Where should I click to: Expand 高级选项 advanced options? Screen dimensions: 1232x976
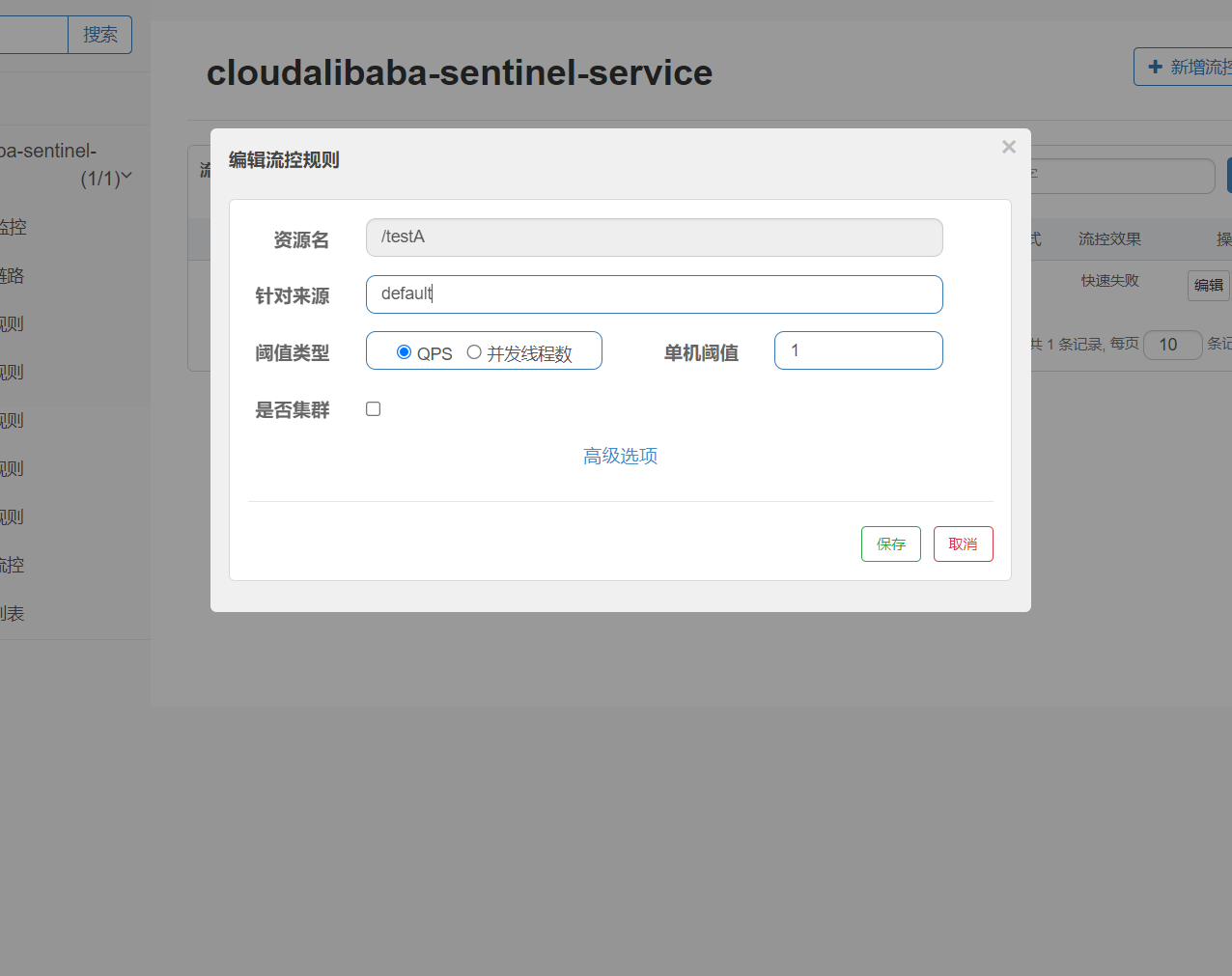tap(620, 456)
